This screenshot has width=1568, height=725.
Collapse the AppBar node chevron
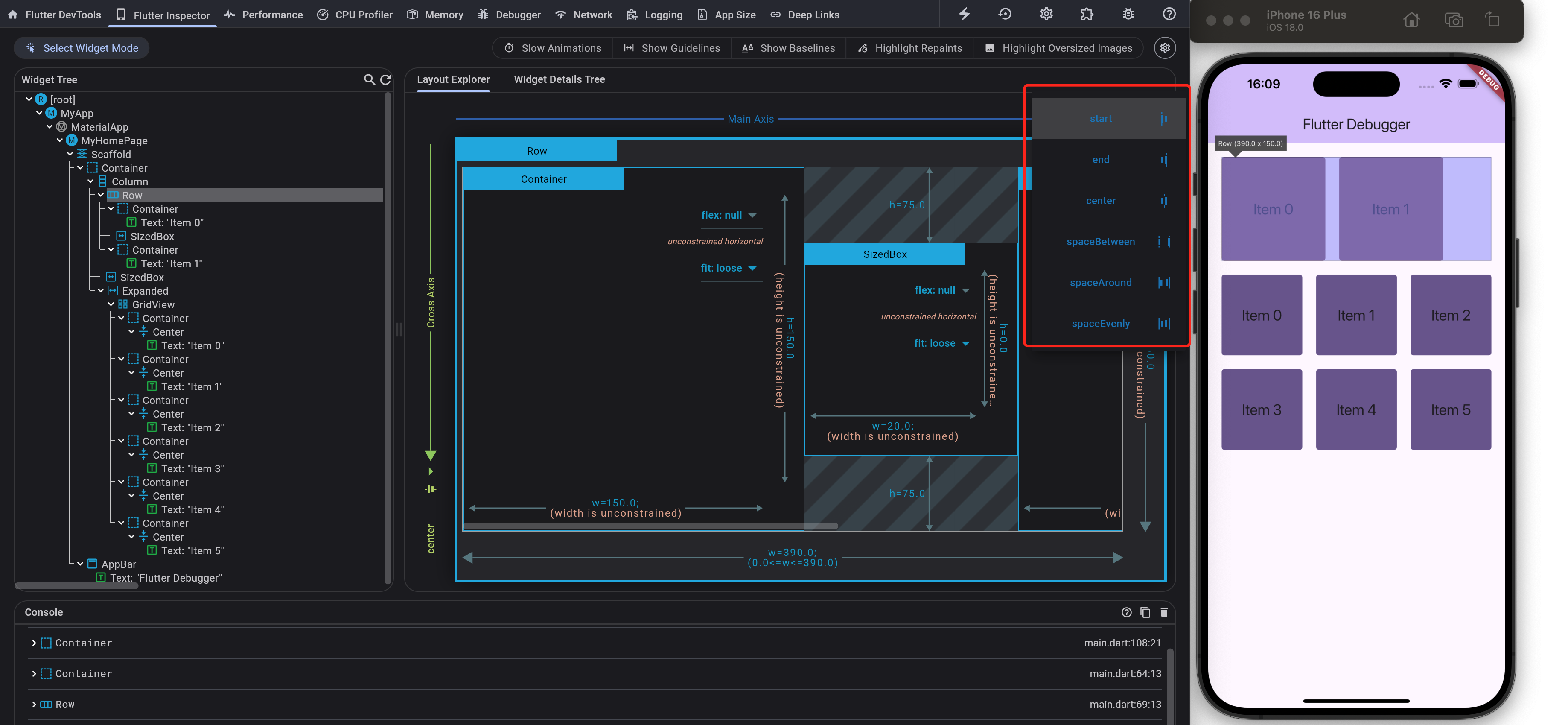[80, 564]
